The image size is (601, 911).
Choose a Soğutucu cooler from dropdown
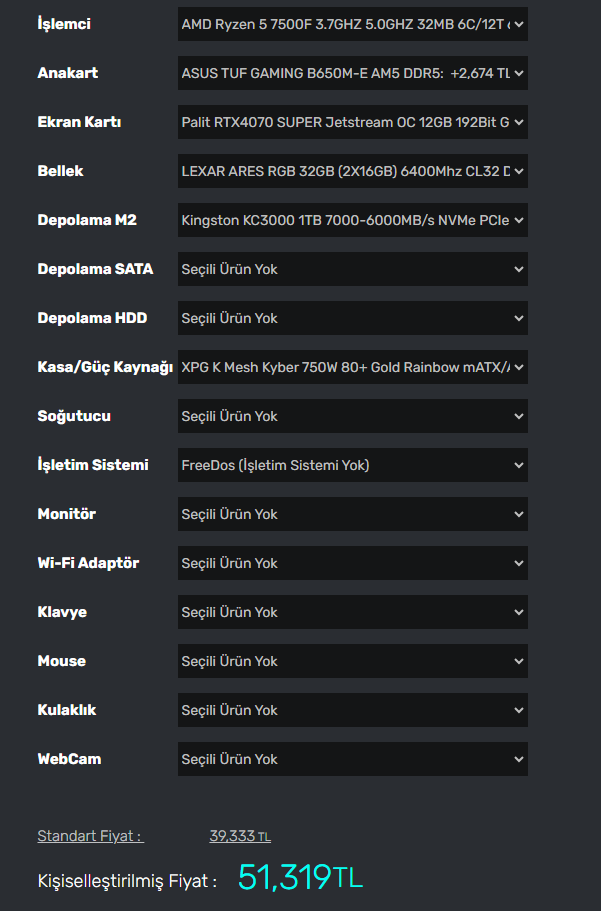click(x=352, y=416)
